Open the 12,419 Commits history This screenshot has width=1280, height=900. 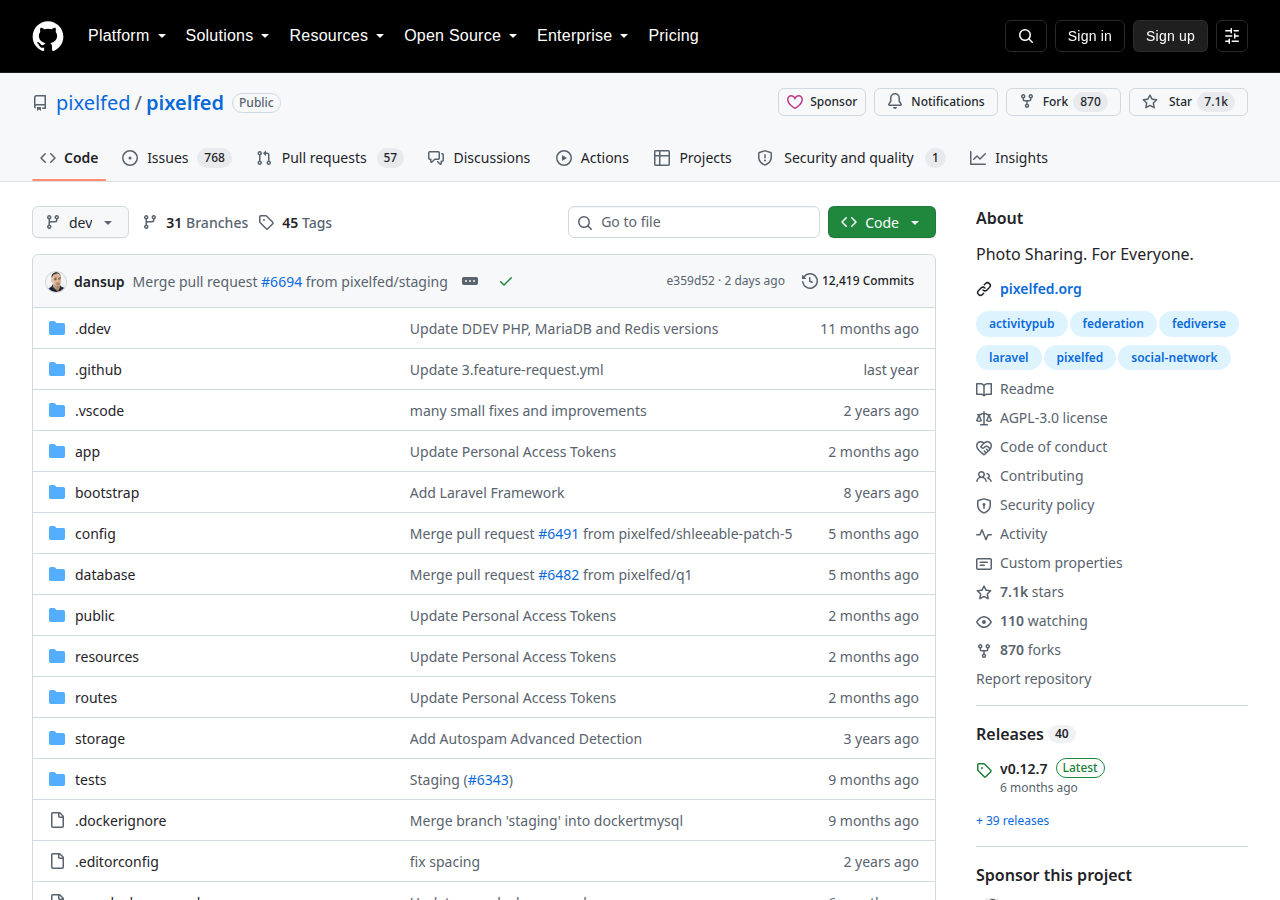click(x=858, y=281)
